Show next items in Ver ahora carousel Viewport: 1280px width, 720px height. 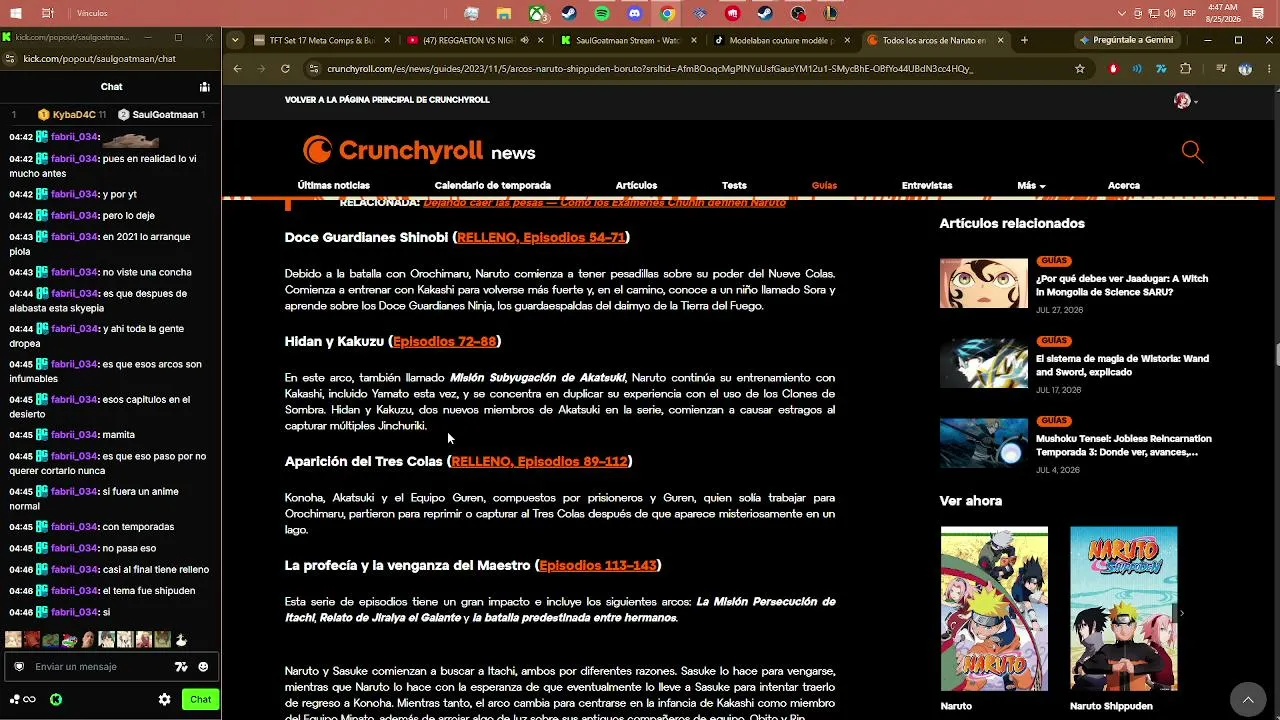[x=1181, y=613]
